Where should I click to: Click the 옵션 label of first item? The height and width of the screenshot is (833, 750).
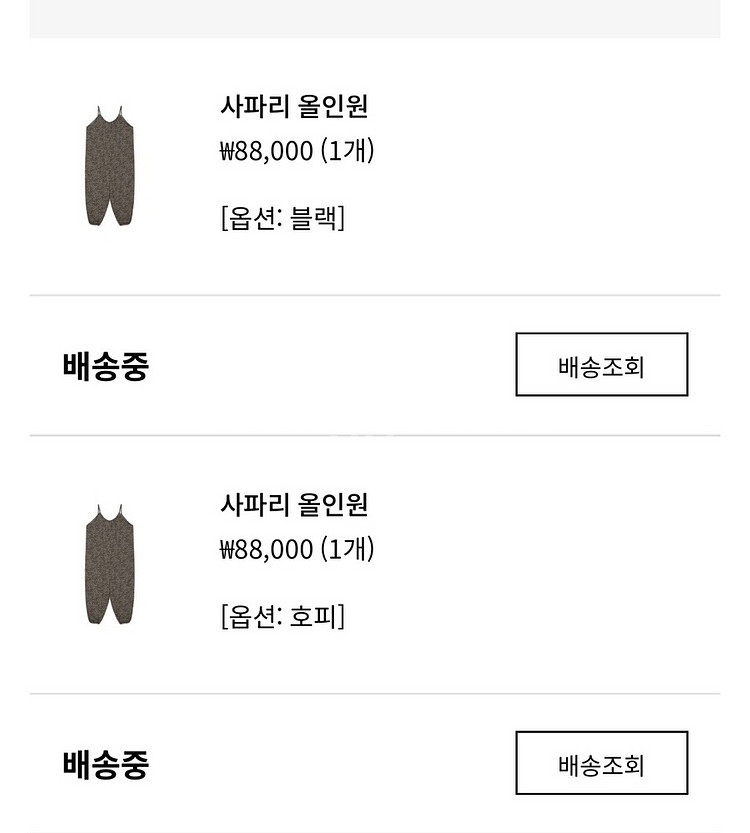(x=251, y=218)
